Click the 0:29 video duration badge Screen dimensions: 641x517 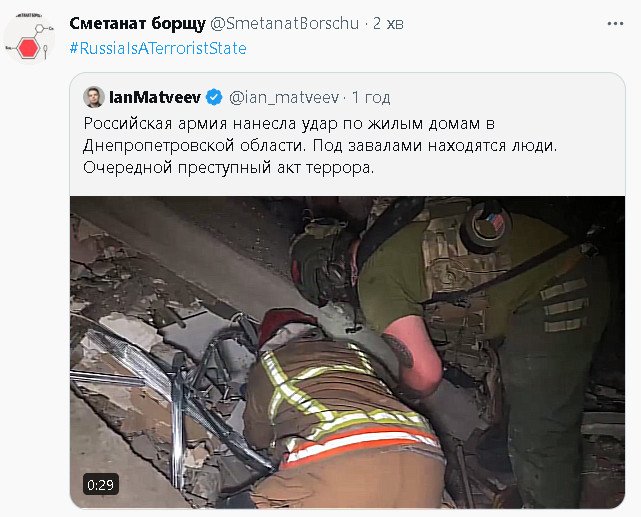[101, 485]
